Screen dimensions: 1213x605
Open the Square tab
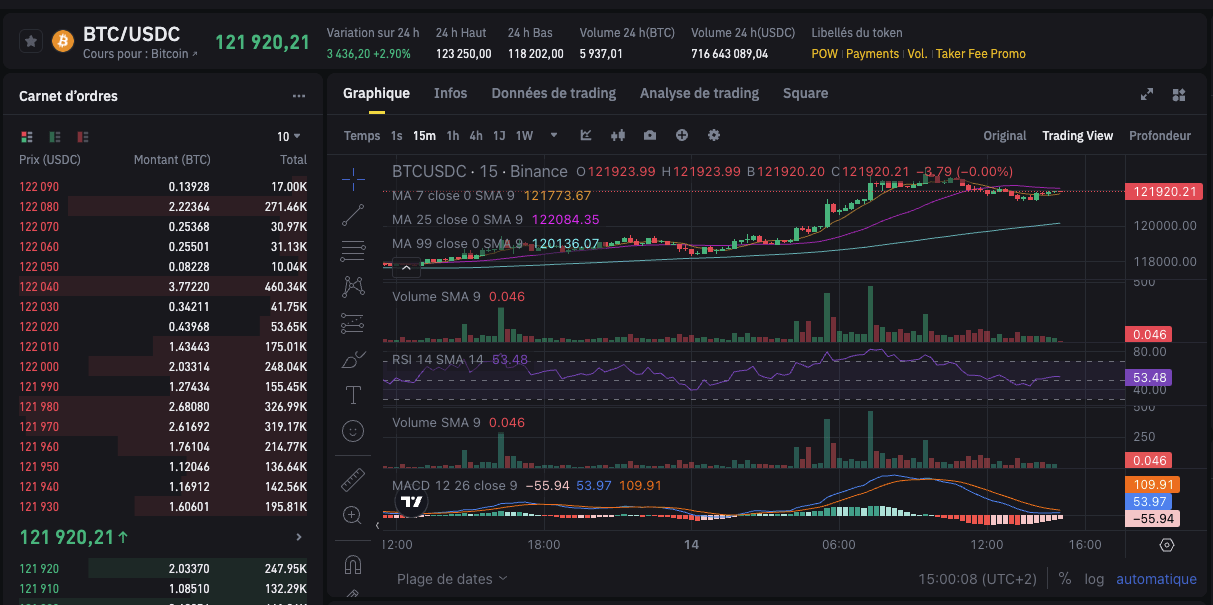805,93
